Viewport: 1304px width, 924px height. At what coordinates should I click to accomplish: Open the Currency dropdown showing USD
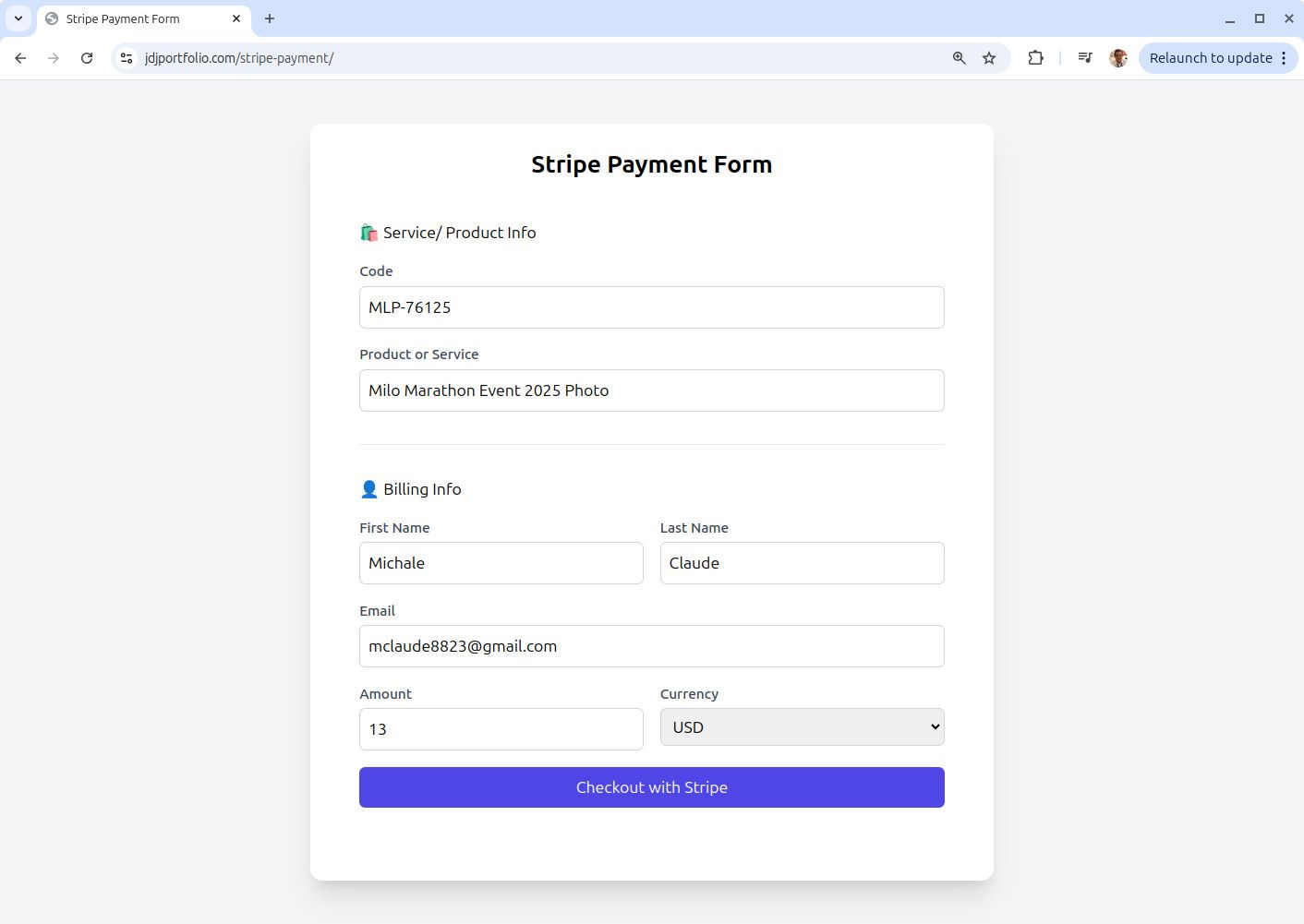point(803,727)
